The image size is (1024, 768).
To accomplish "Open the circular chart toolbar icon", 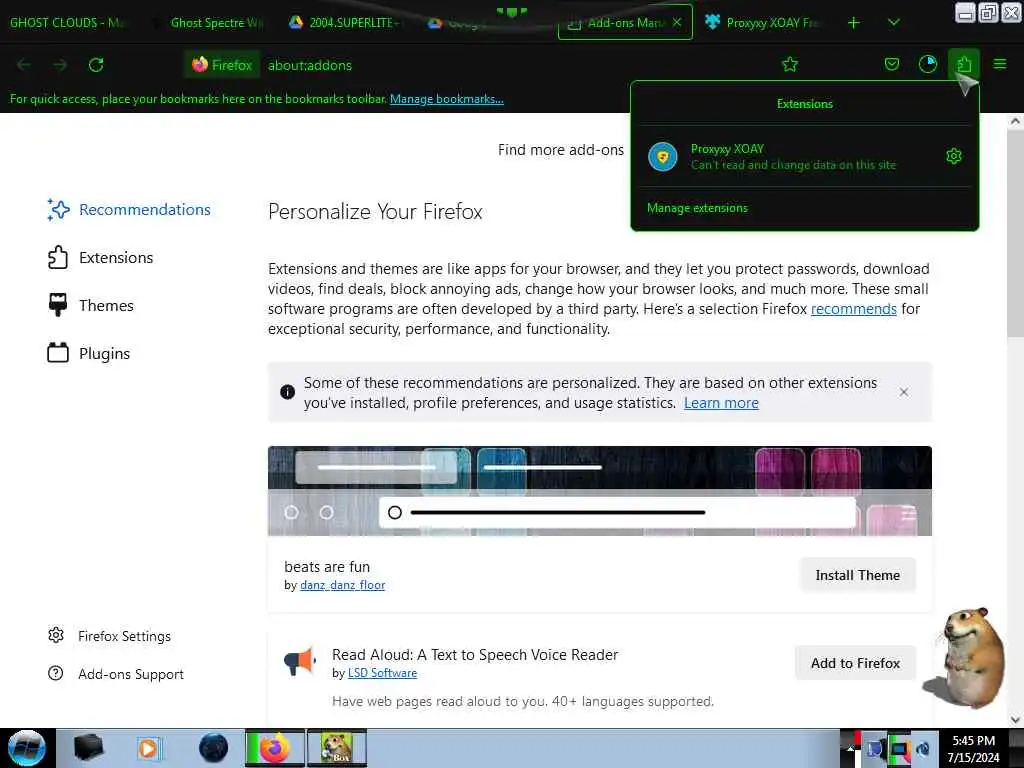I will point(927,64).
